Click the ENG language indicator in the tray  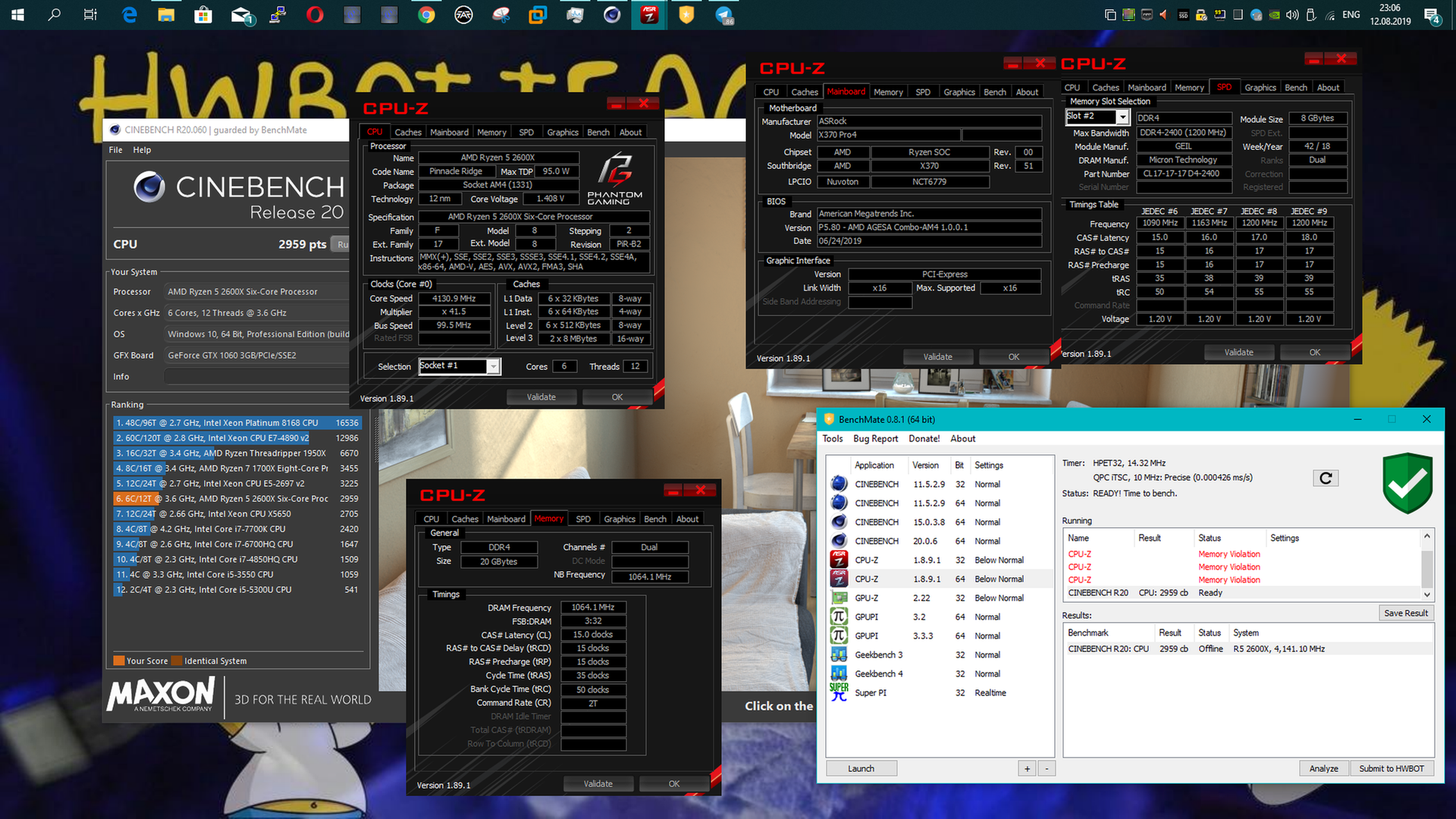pyautogui.click(x=1351, y=14)
